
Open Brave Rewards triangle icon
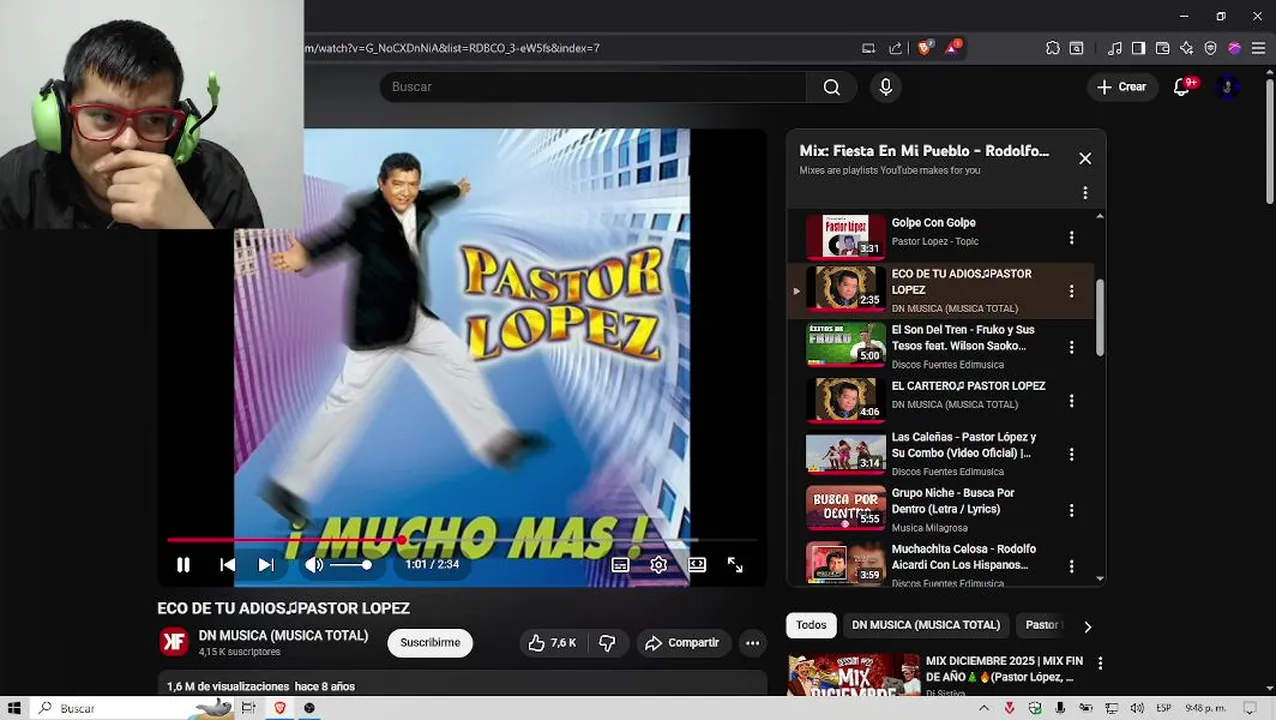952,47
